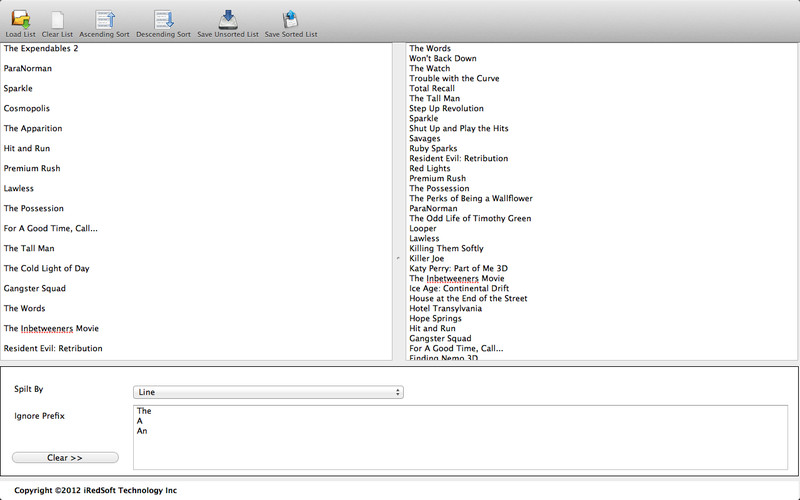Click 'Trouble with the Curve' entry

pos(454,78)
